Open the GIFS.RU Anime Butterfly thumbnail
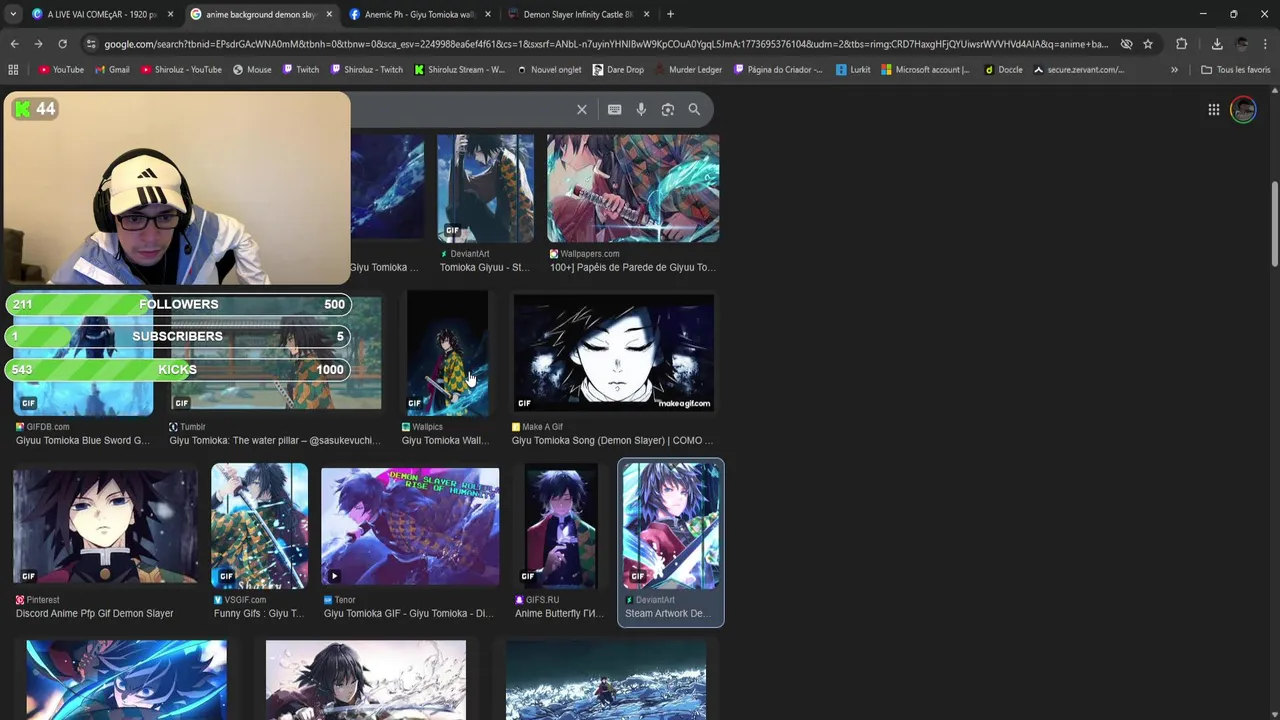The width and height of the screenshot is (1280, 720). point(560,526)
